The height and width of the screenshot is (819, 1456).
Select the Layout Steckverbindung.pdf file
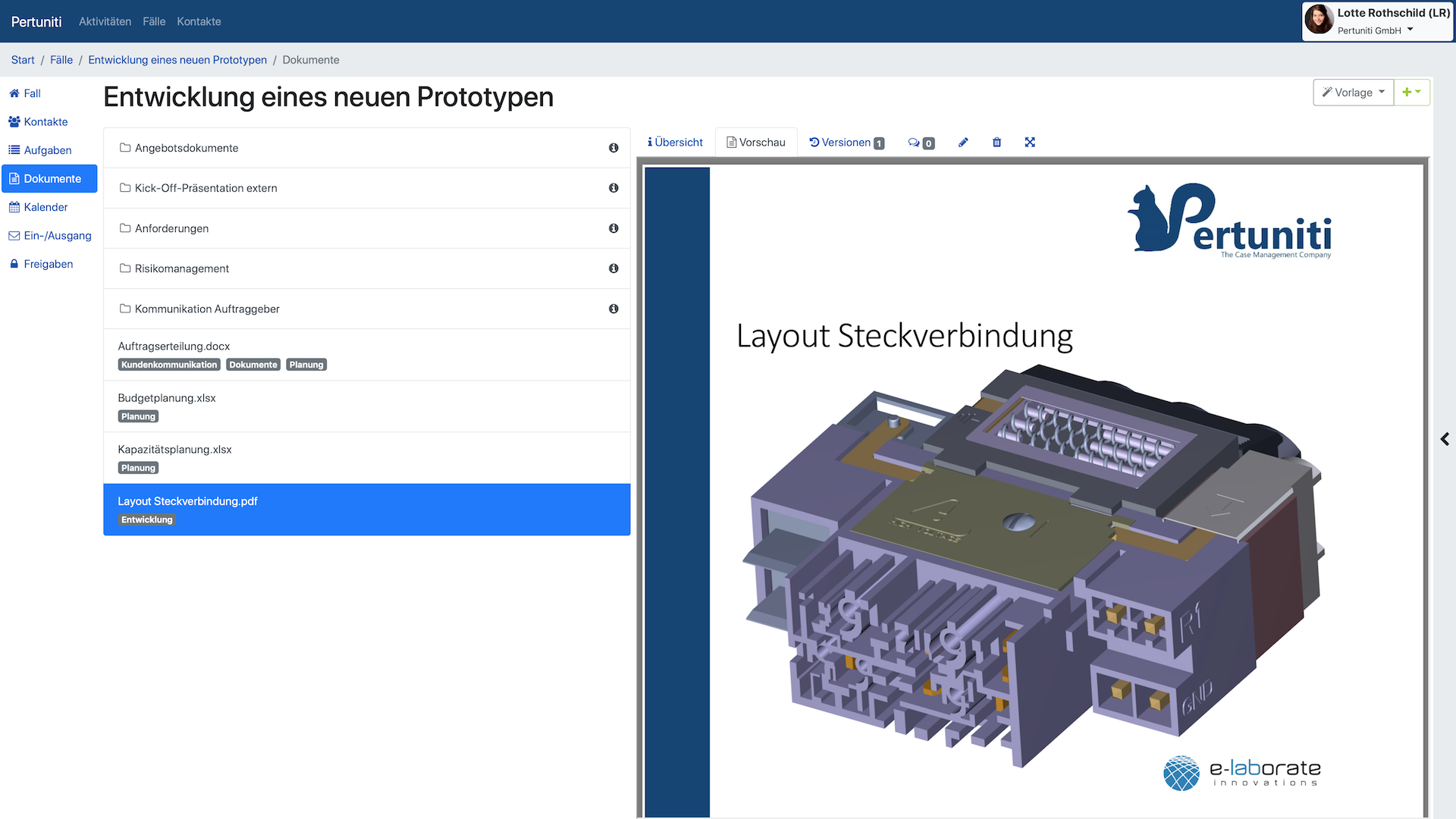click(x=366, y=510)
